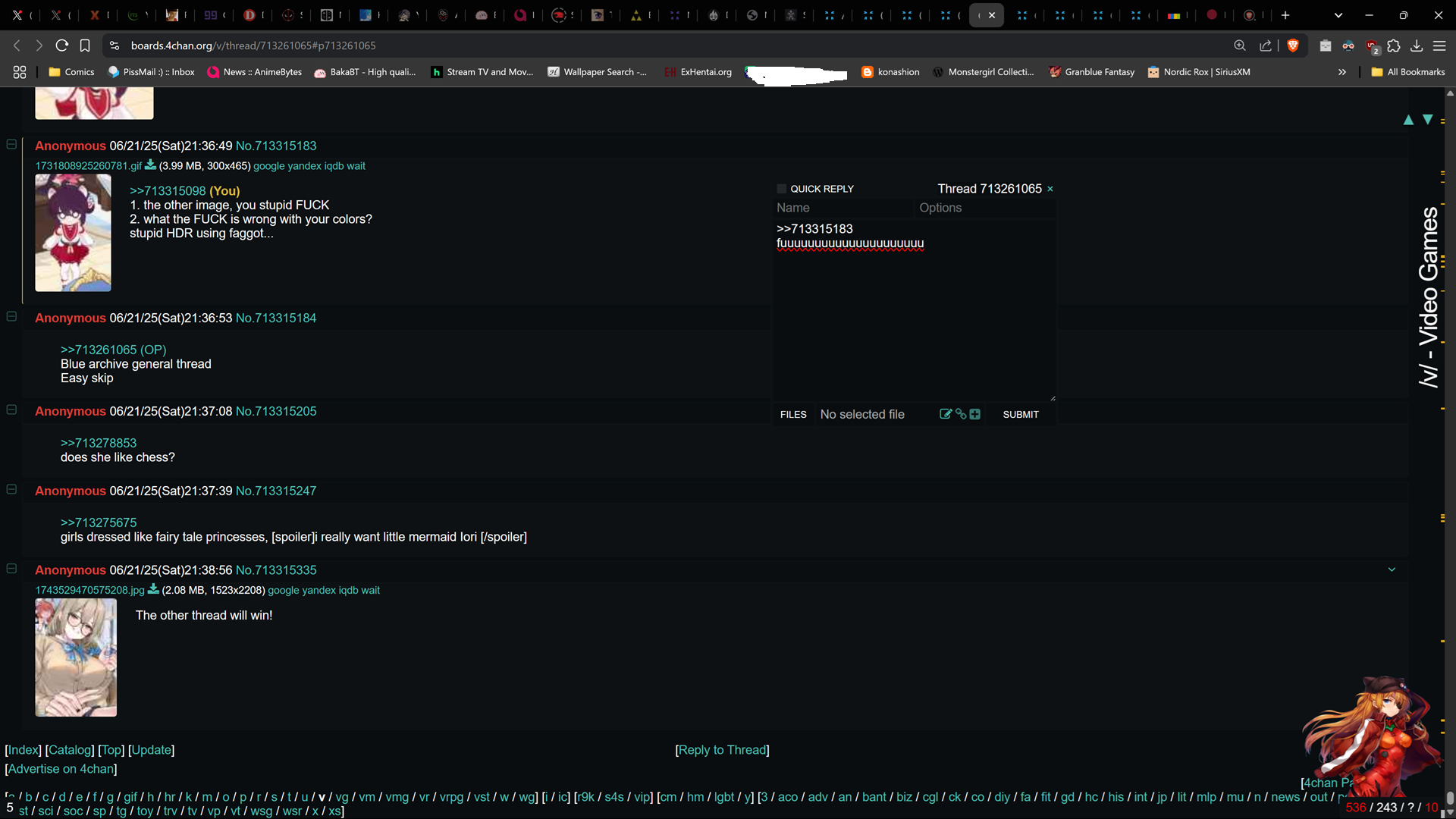Click the link/URL upload icon in Quick Reply
The height and width of the screenshot is (819, 1456).
tap(961, 414)
